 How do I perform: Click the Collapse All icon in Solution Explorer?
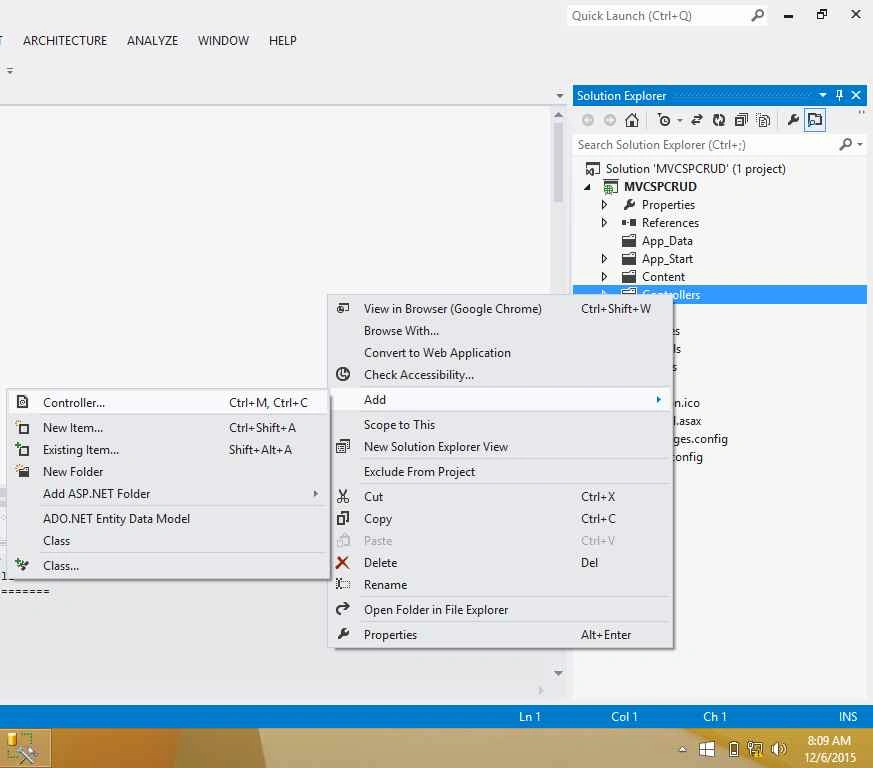[741, 120]
